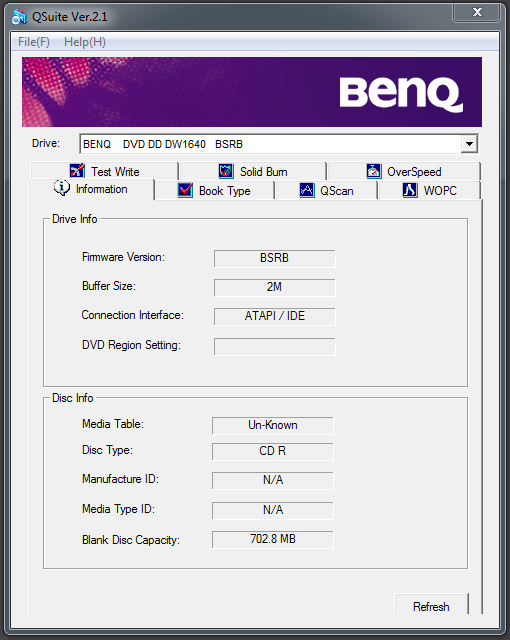This screenshot has width=510, height=640.
Task: Switch to the WOPC tab
Action: (429, 191)
